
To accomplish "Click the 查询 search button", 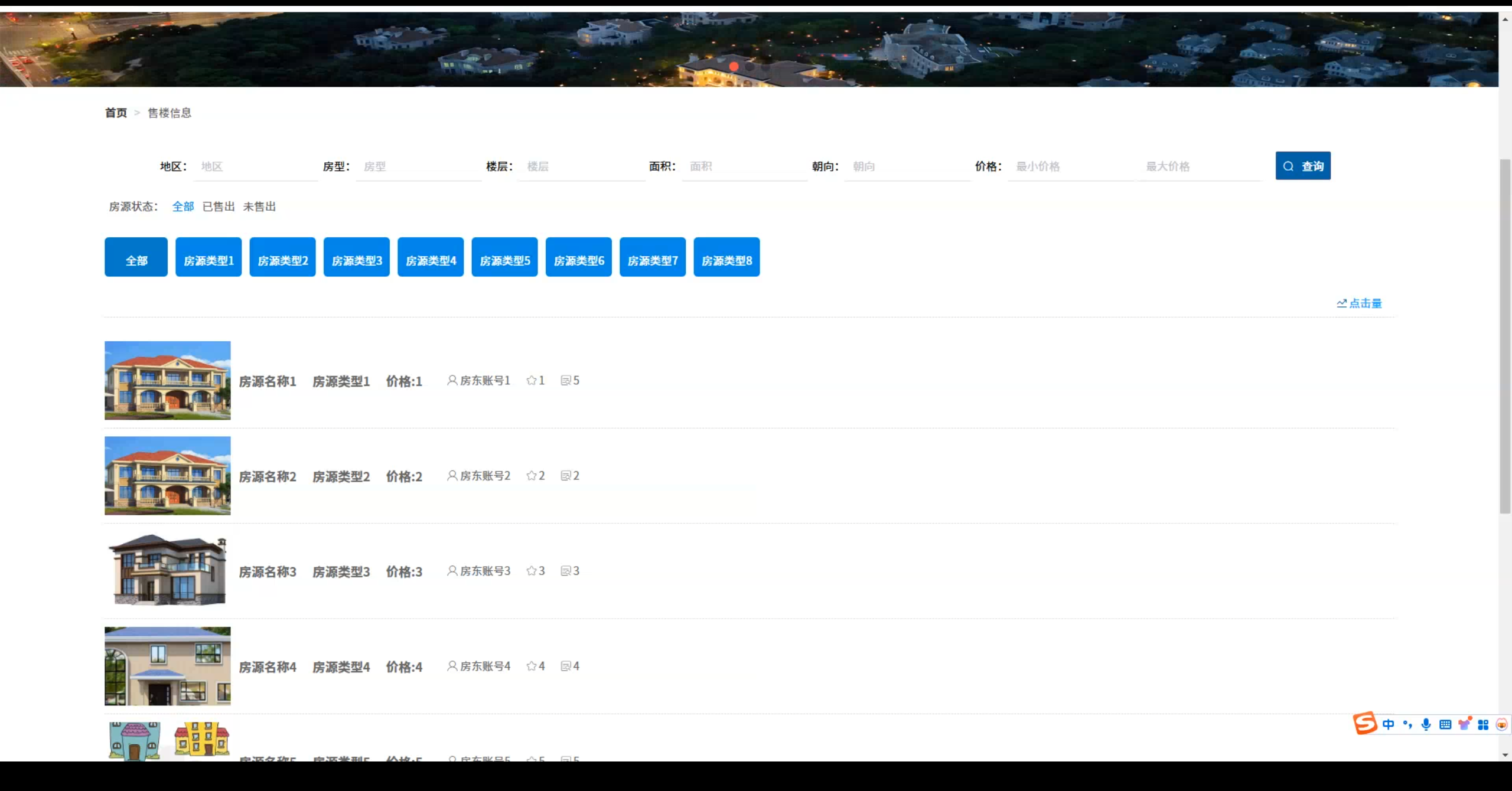I will [x=1303, y=166].
